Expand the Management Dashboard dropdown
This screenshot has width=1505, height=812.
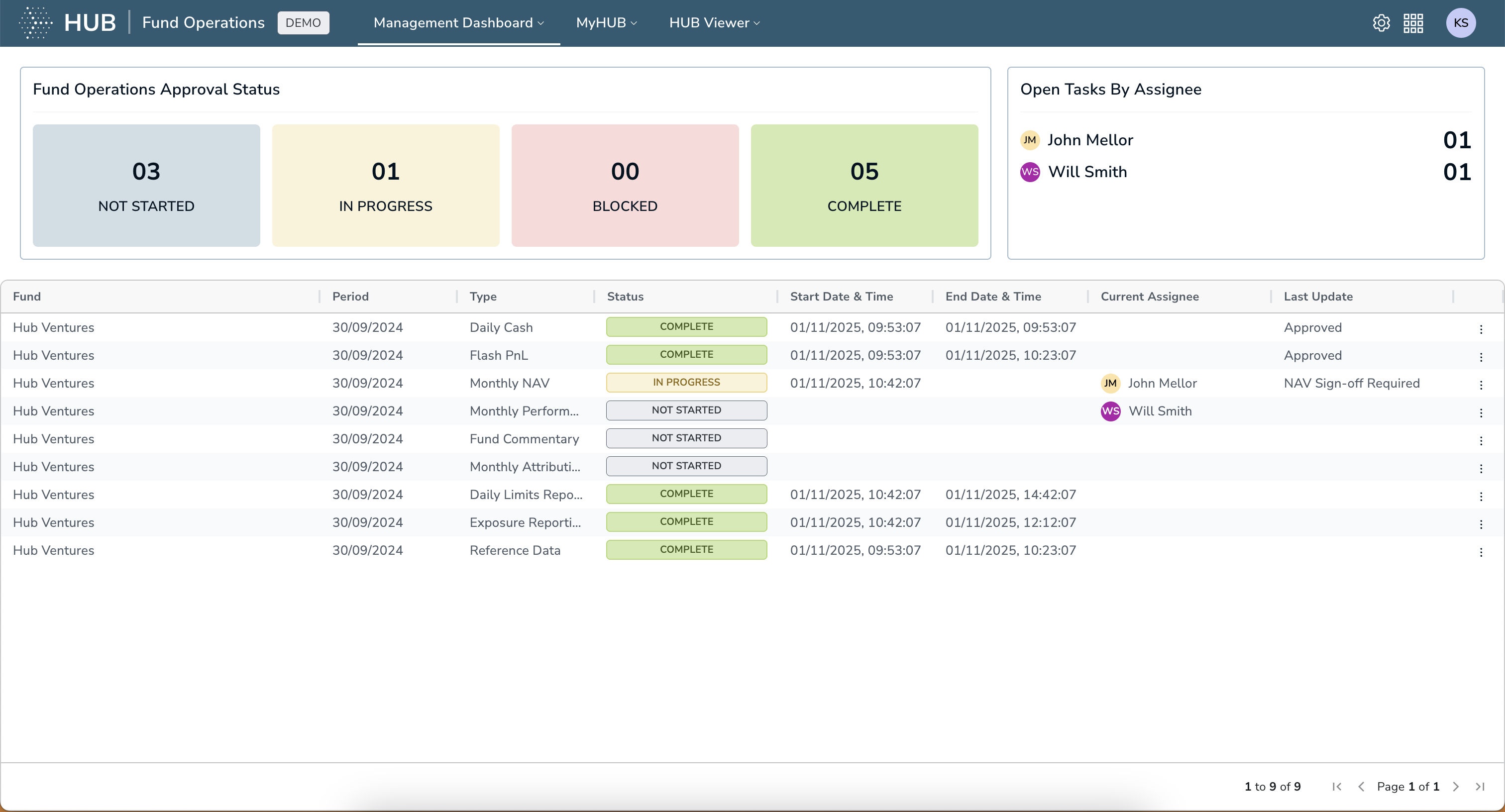(458, 23)
